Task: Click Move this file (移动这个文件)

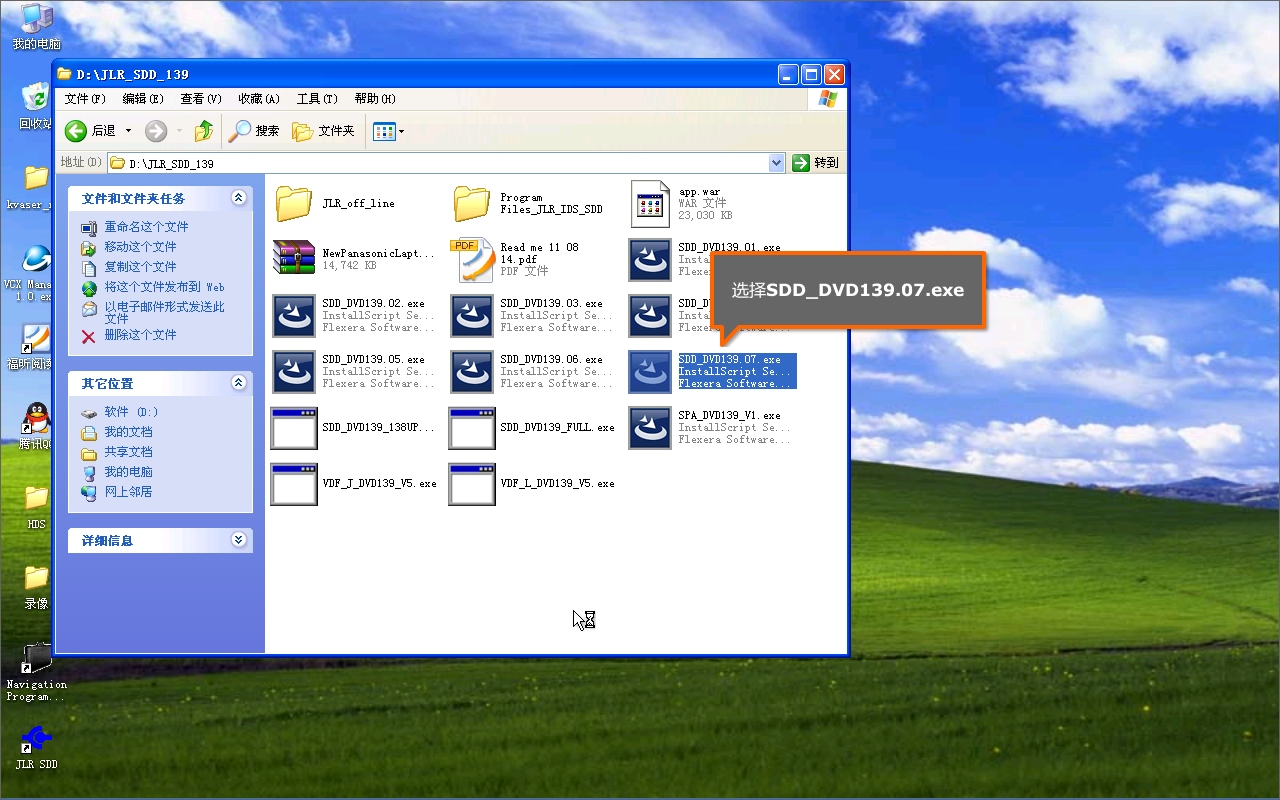Action: click(x=140, y=247)
